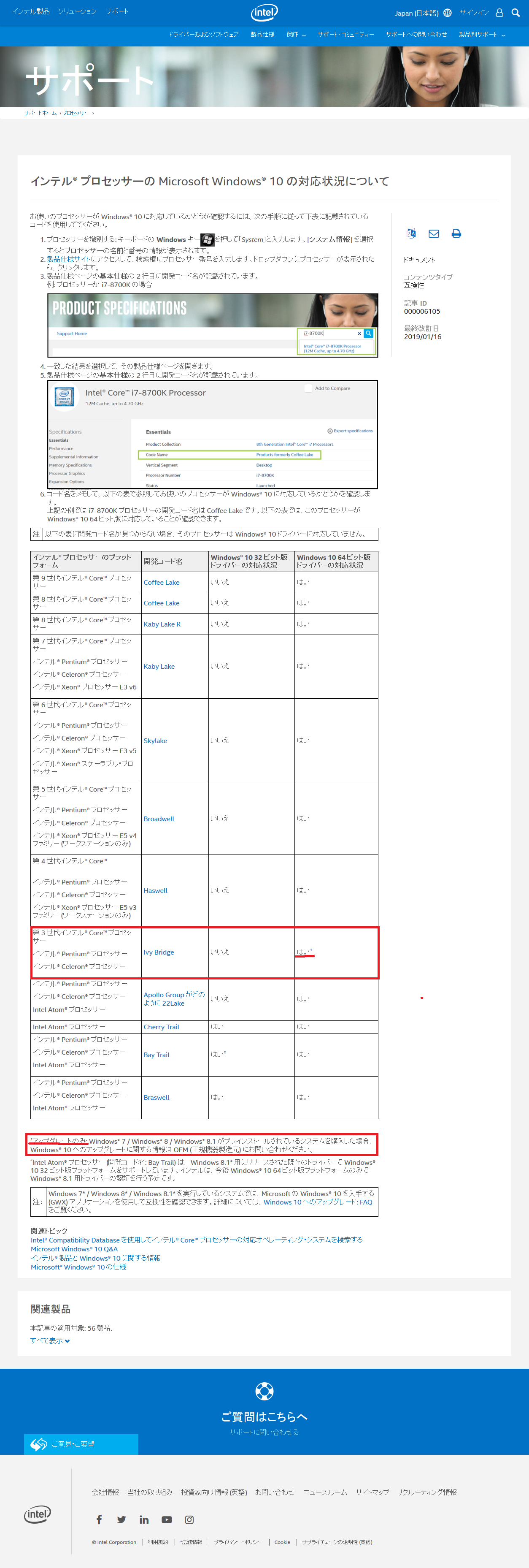Image resolution: width=529 pixels, height=1568 pixels.
Task: Expand すべて表示 related products list
Action: click(50, 1340)
